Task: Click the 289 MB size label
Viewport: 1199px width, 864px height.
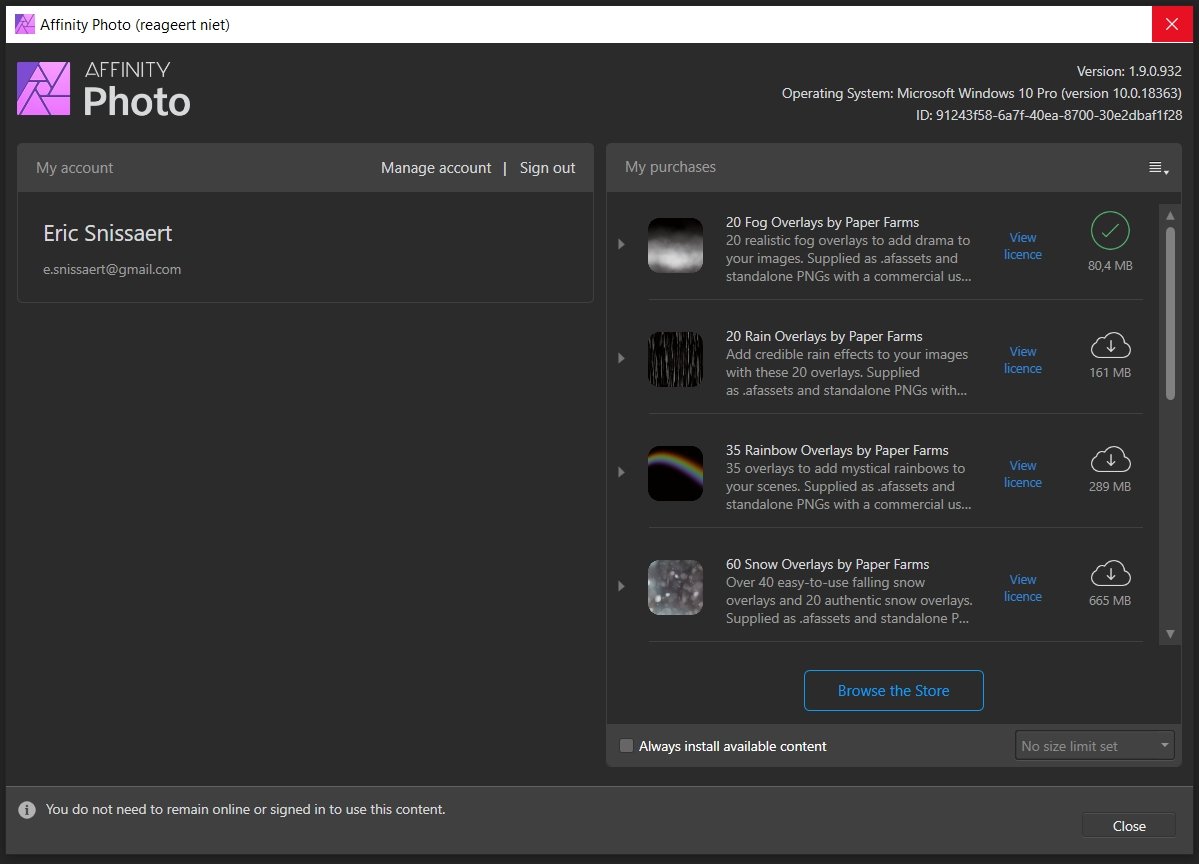Action: [x=1110, y=486]
